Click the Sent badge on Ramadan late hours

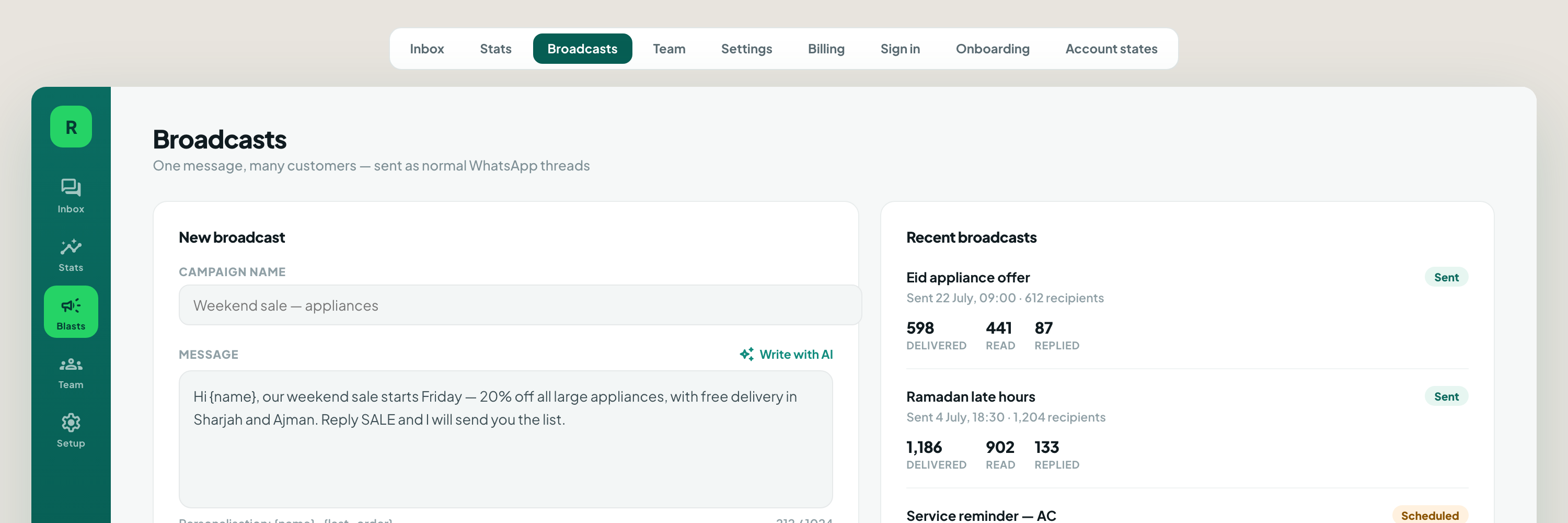pos(1446,396)
